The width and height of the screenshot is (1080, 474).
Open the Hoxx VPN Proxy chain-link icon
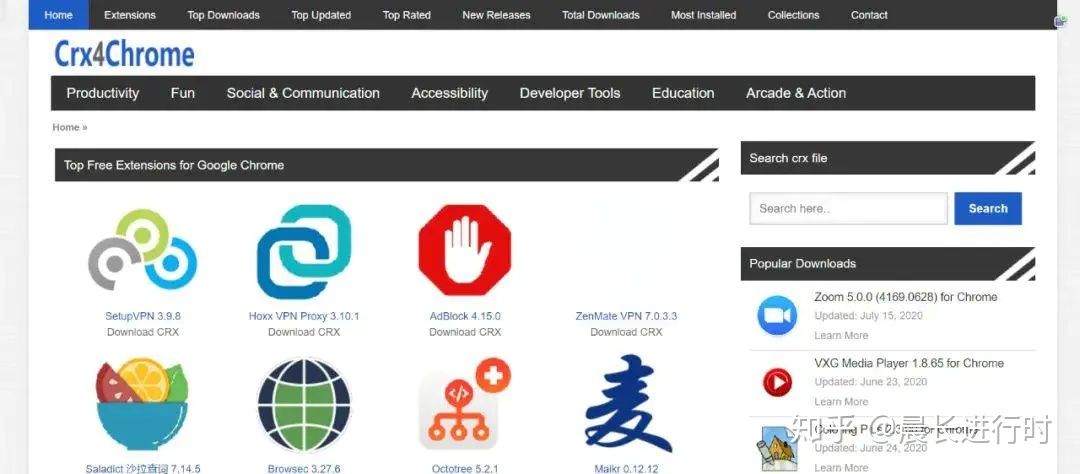click(x=304, y=251)
